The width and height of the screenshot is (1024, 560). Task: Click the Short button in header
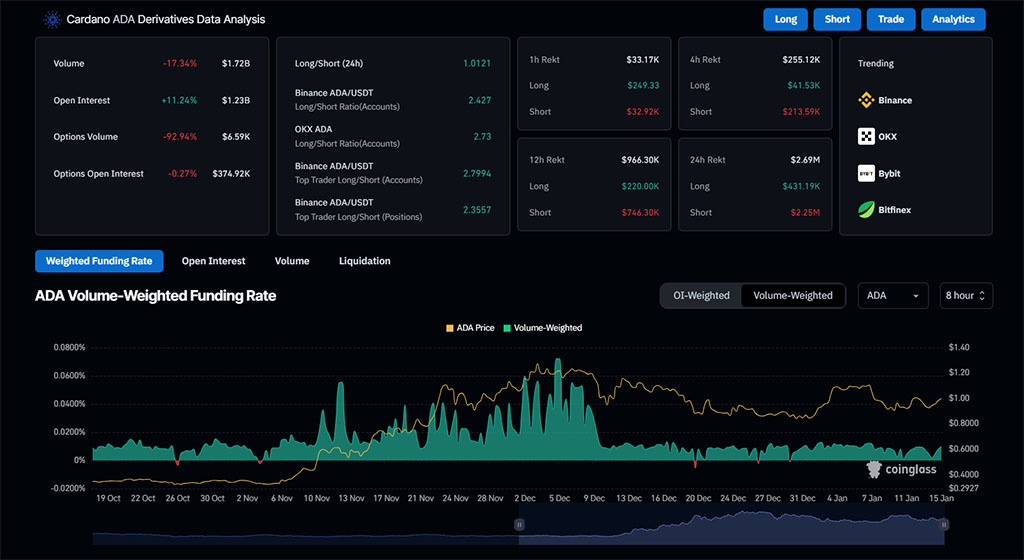point(837,19)
